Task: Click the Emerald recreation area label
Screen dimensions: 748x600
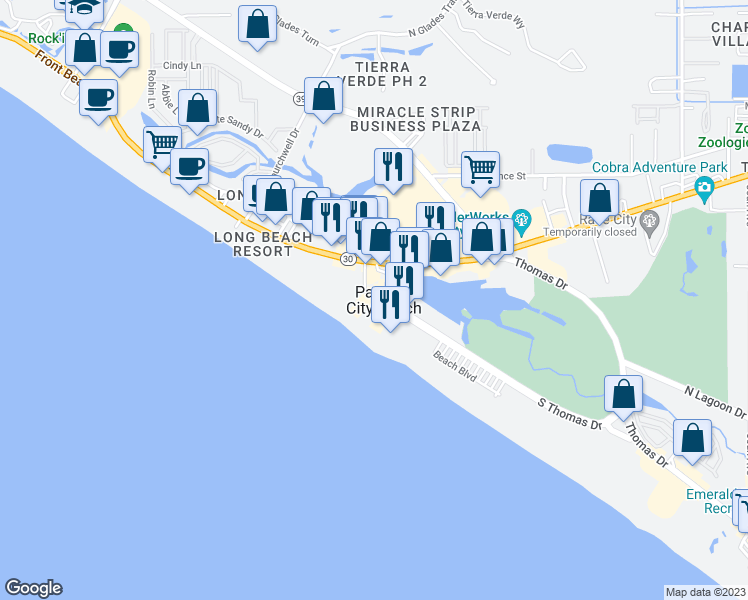Action: (x=709, y=501)
